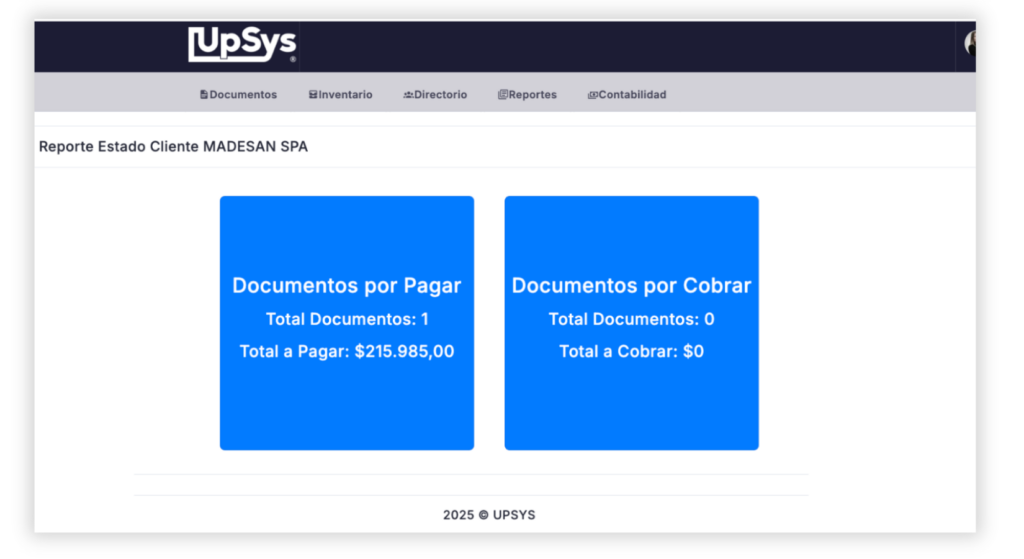Expand the Reportes menu
1024x559 pixels.
coord(532,95)
